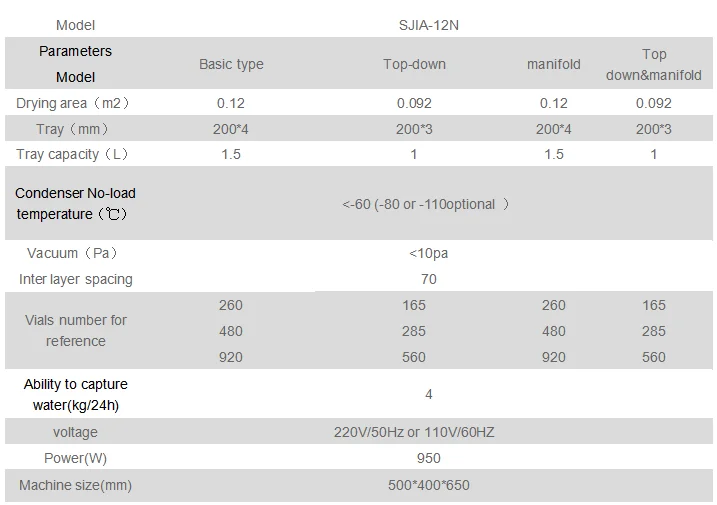Select the "manifold" column header

(553, 64)
